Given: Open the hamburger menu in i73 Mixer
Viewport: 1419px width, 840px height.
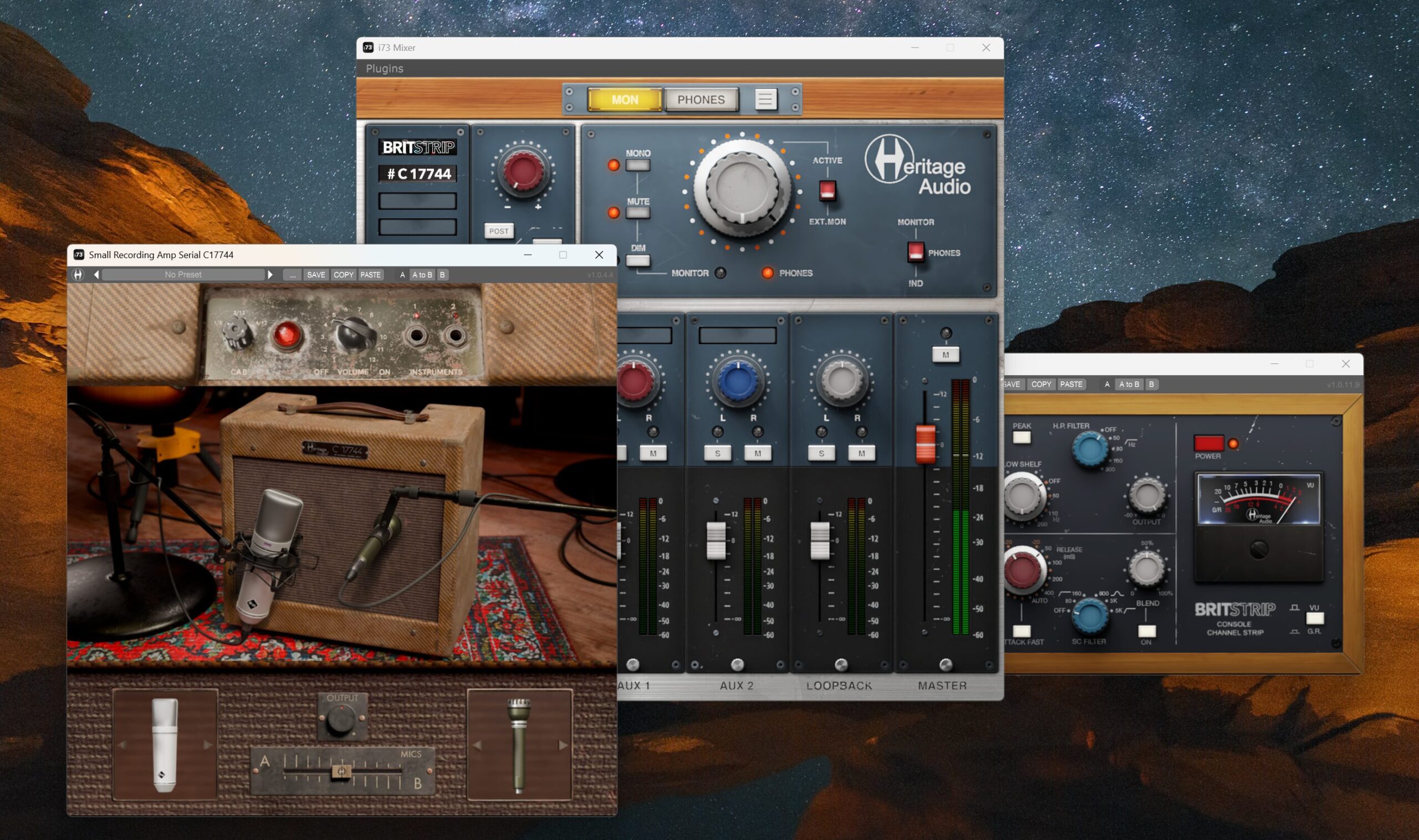Looking at the screenshot, I should [x=765, y=99].
